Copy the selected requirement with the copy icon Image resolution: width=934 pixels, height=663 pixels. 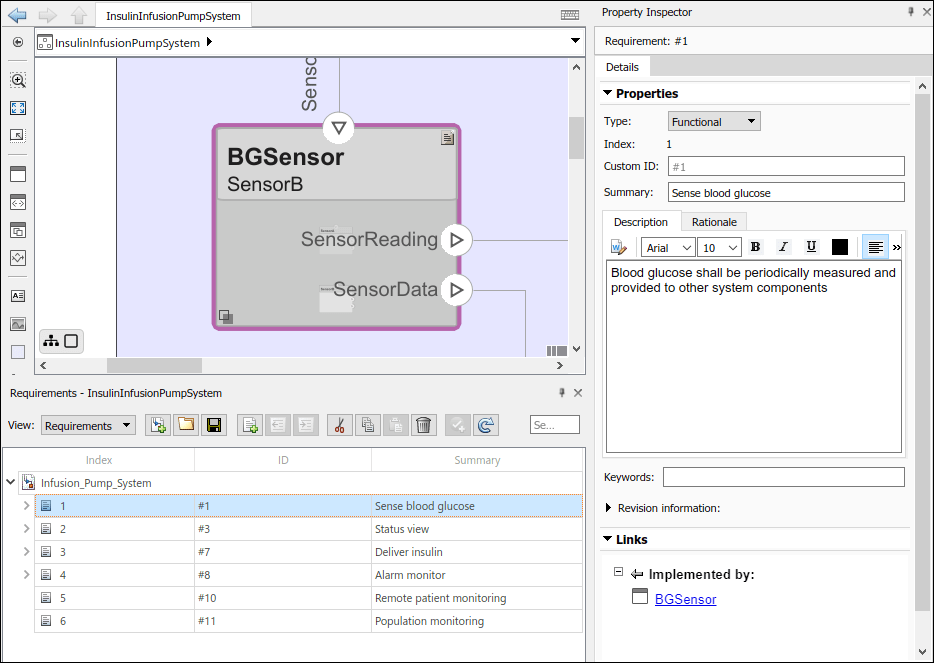tap(367, 424)
